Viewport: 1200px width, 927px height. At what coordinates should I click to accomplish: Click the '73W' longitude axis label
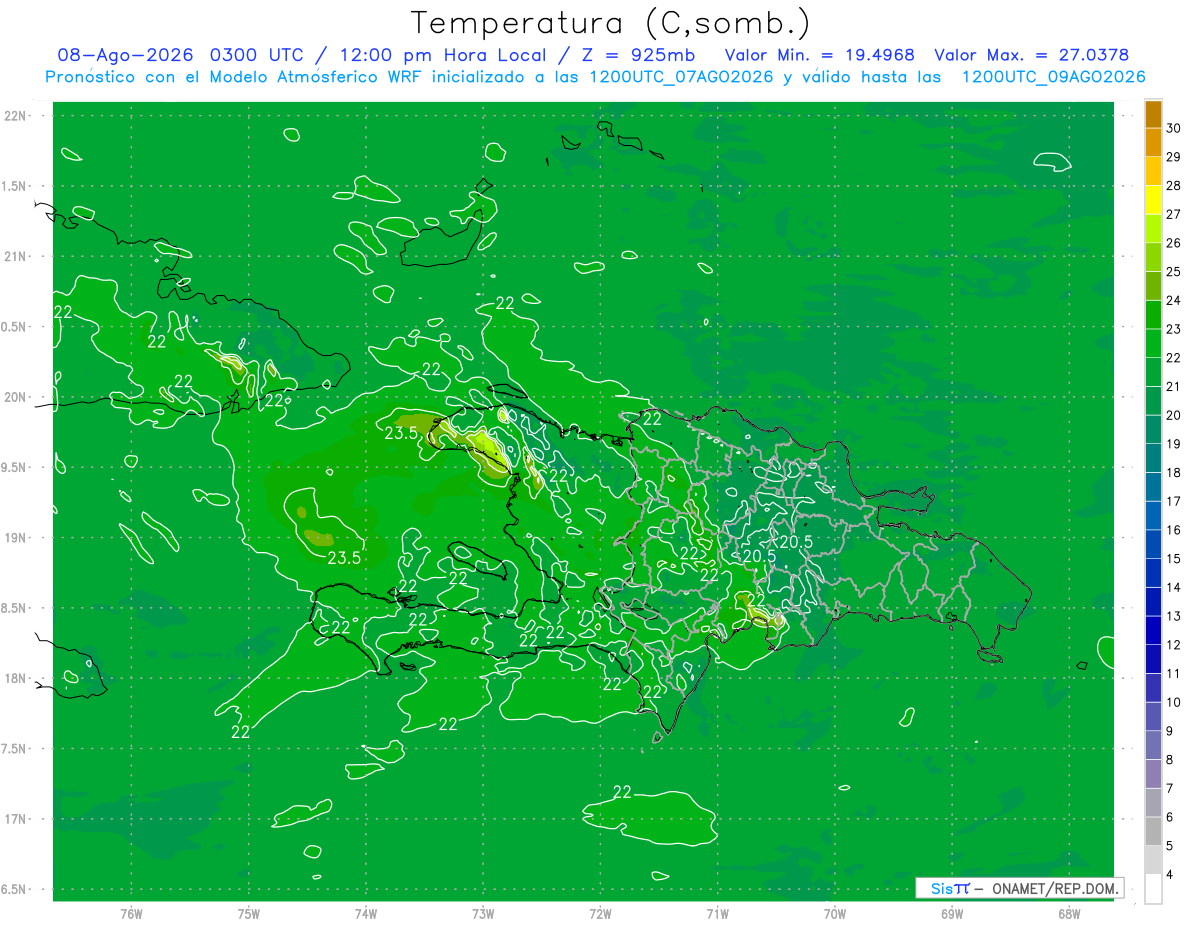pos(483,914)
